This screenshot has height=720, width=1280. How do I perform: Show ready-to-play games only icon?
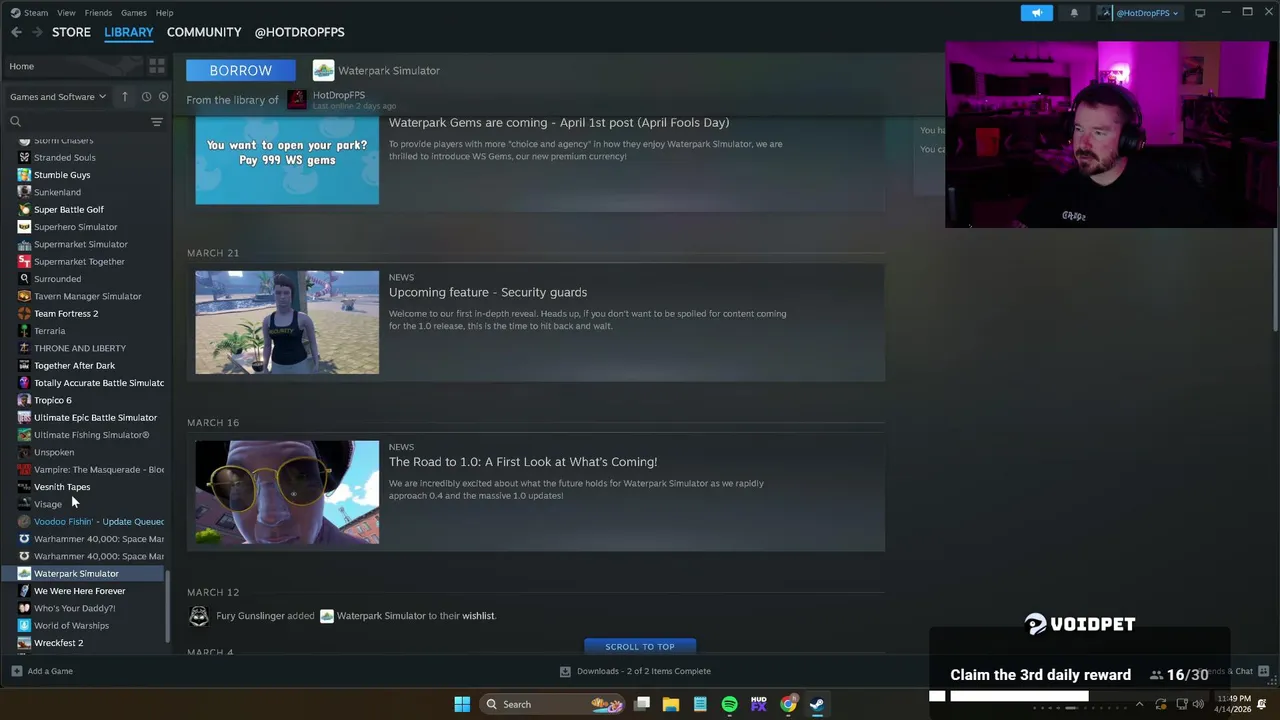(x=163, y=97)
